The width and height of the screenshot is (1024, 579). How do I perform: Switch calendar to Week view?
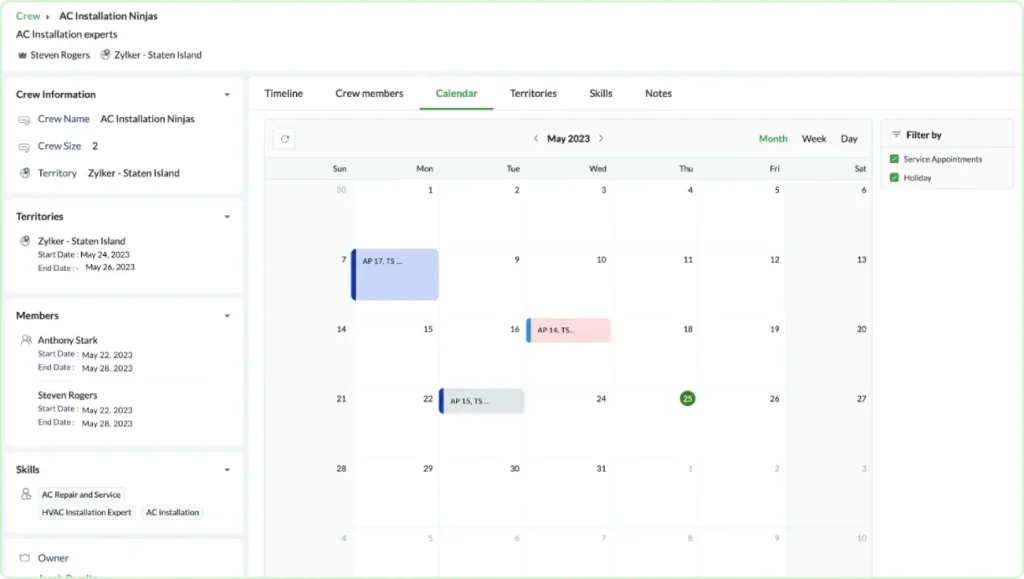pyautogui.click(x=814, y=139)
